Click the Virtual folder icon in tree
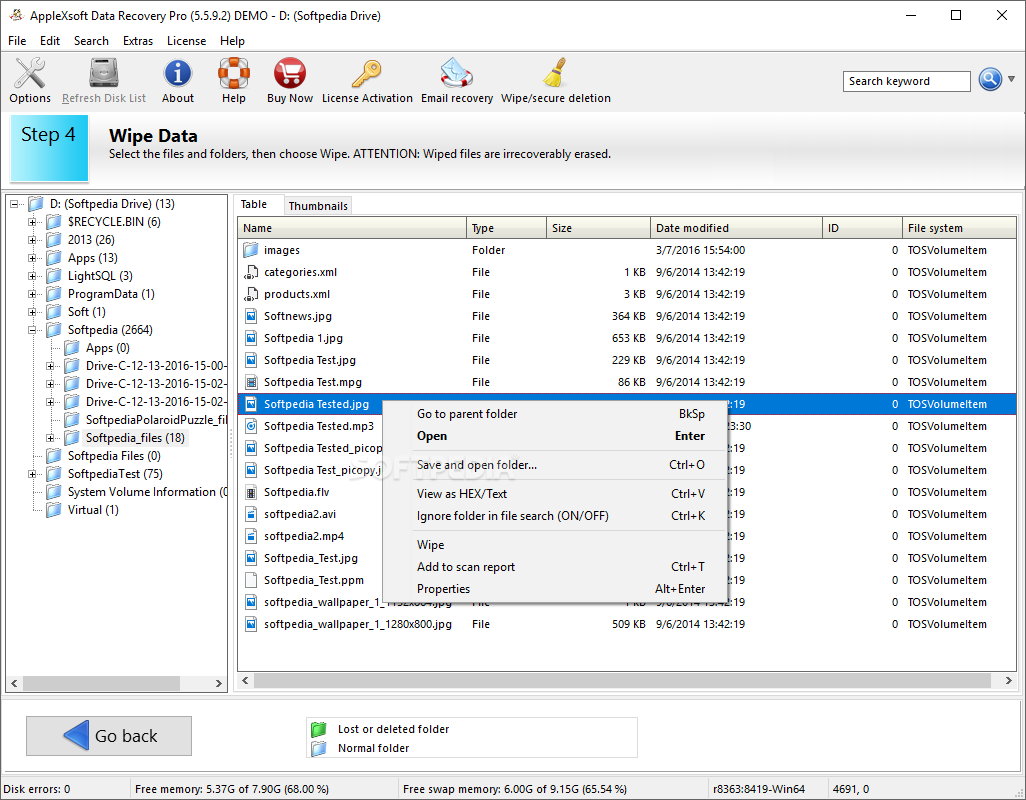1026x800 pixels. tap(54, 510)
